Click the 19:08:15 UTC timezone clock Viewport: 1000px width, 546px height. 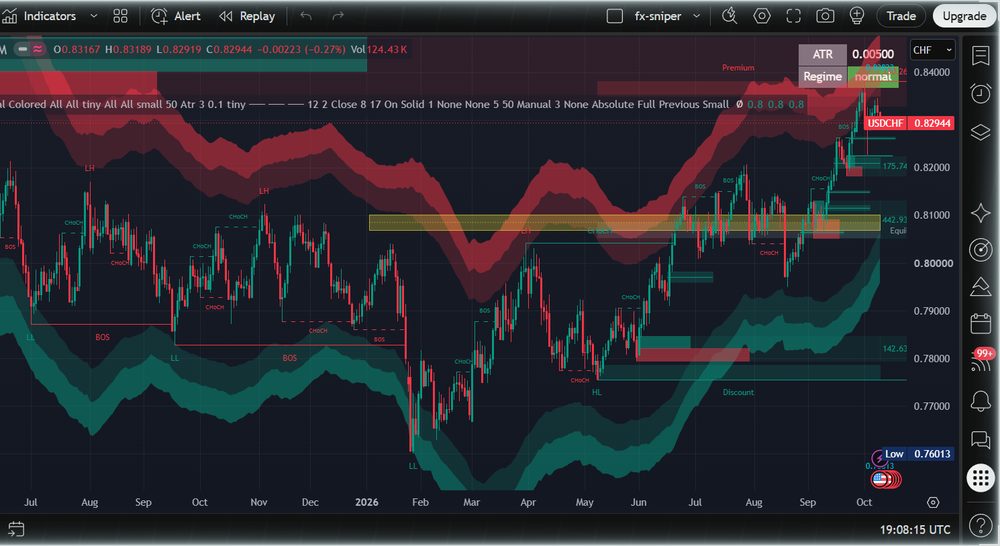915,529
